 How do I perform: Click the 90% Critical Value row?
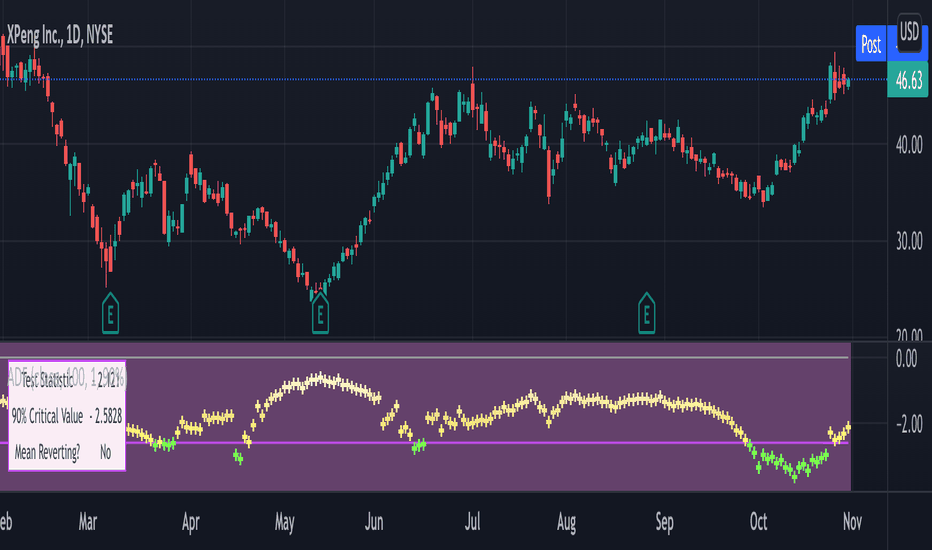click(67, 416)
